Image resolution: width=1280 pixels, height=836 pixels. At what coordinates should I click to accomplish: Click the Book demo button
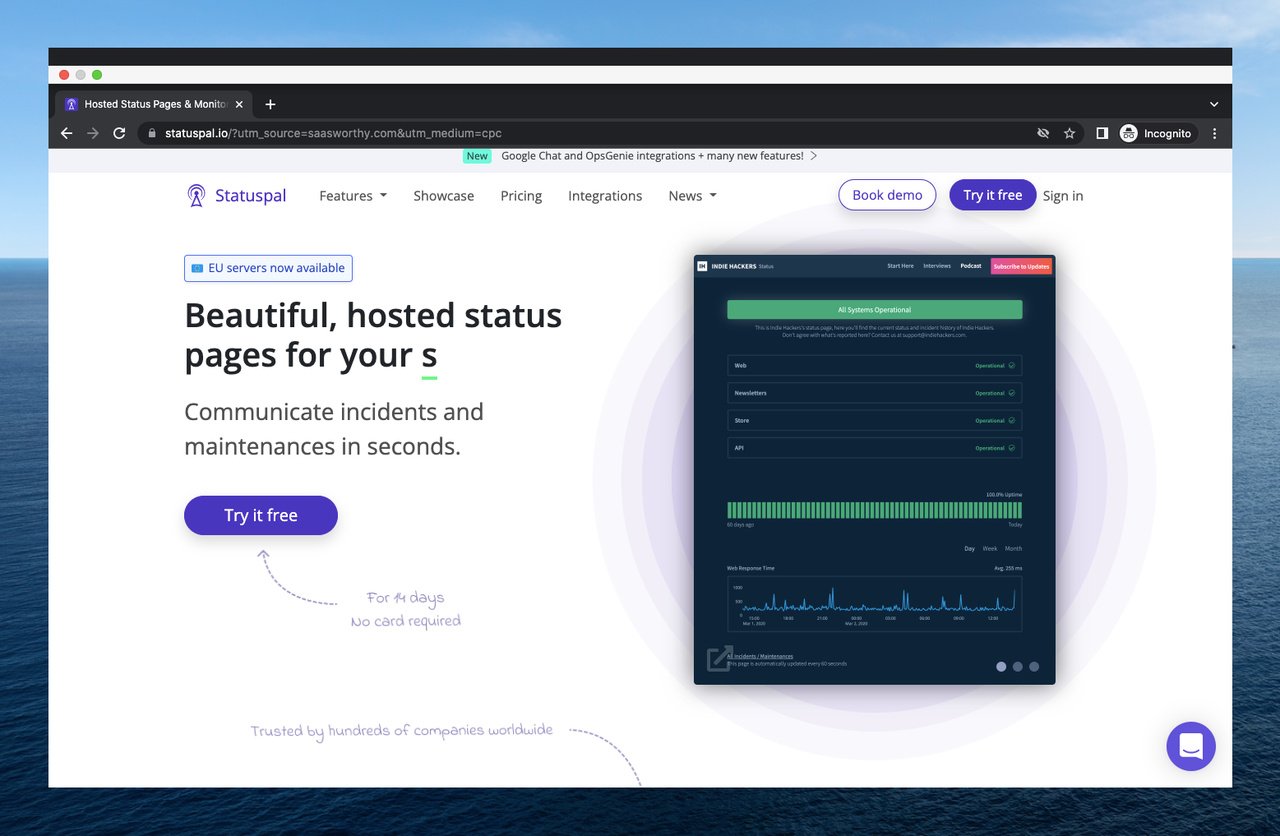(887, 195)
